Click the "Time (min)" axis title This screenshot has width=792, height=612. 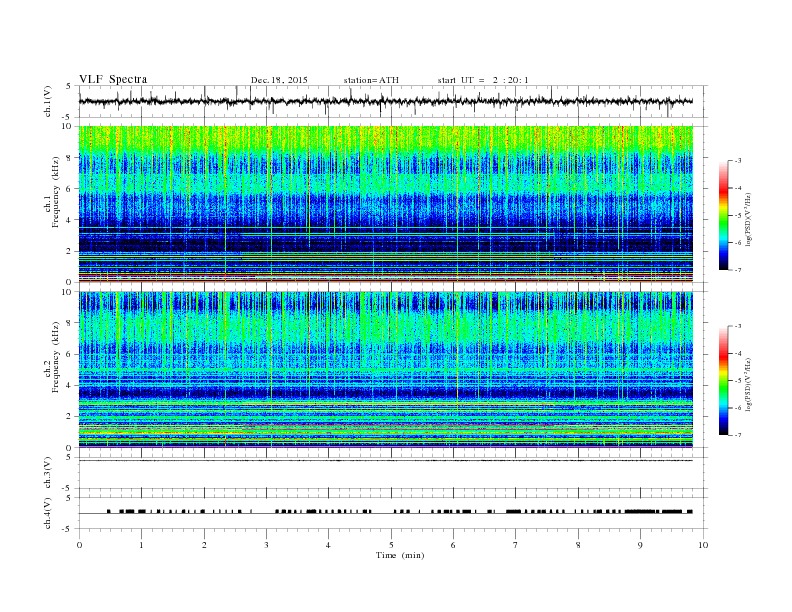(400, 555)
